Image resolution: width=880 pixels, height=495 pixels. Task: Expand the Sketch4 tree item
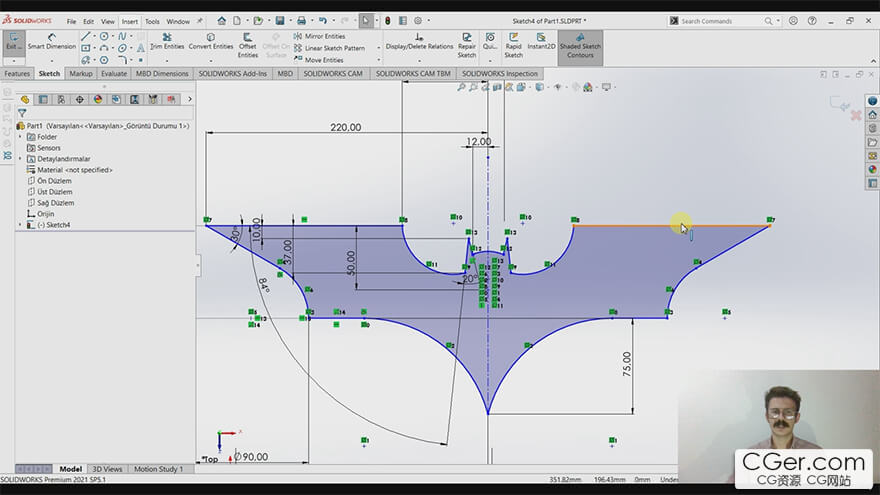[20, 224]
